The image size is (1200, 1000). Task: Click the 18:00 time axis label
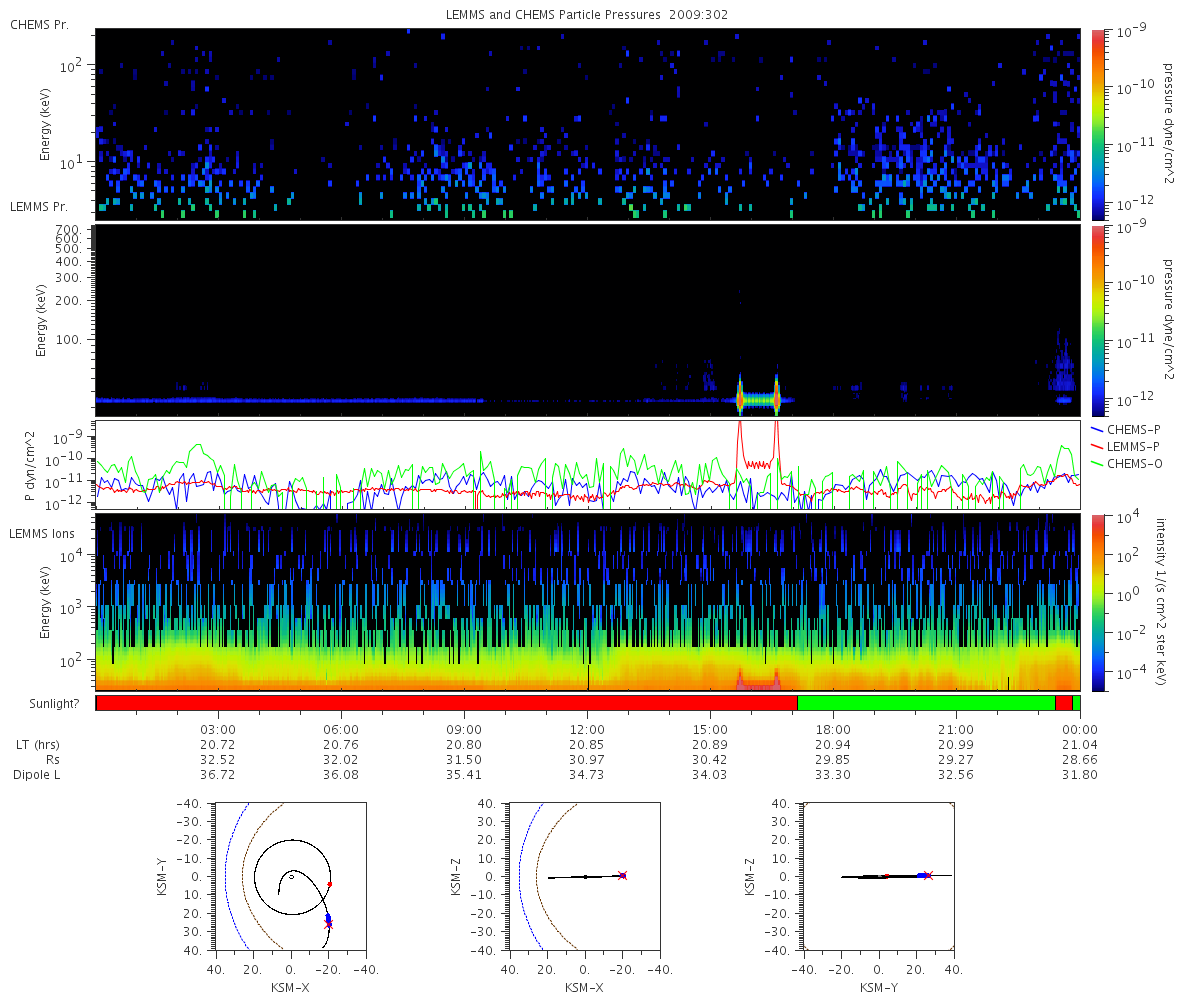click(x=833, y=729)
